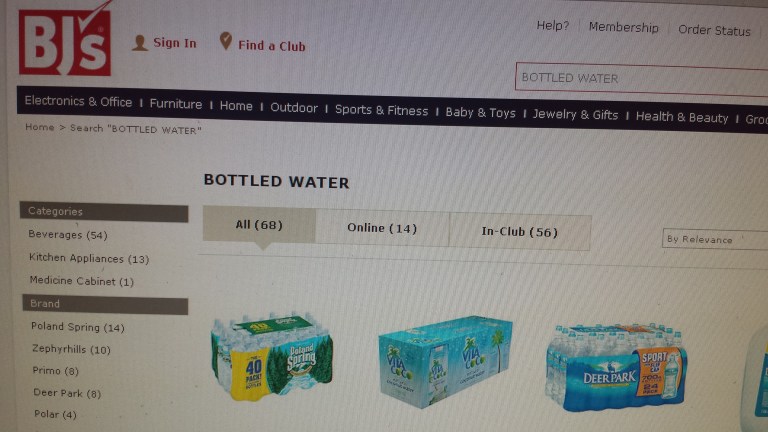Click the BJ's logo

point(65,42)
